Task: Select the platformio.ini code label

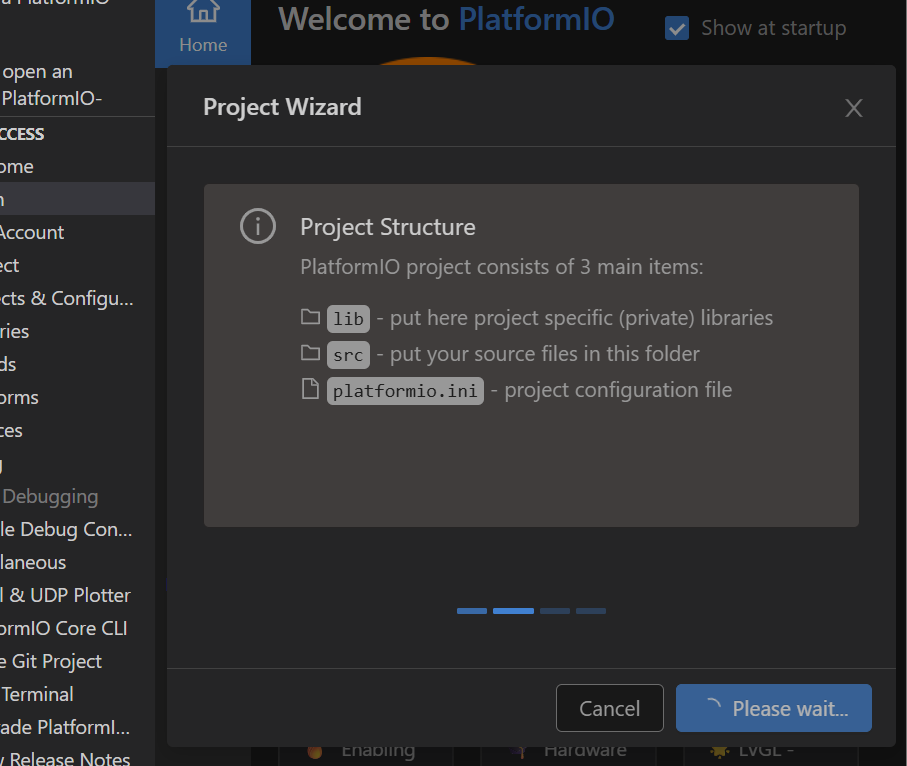Action: (405, 391)
